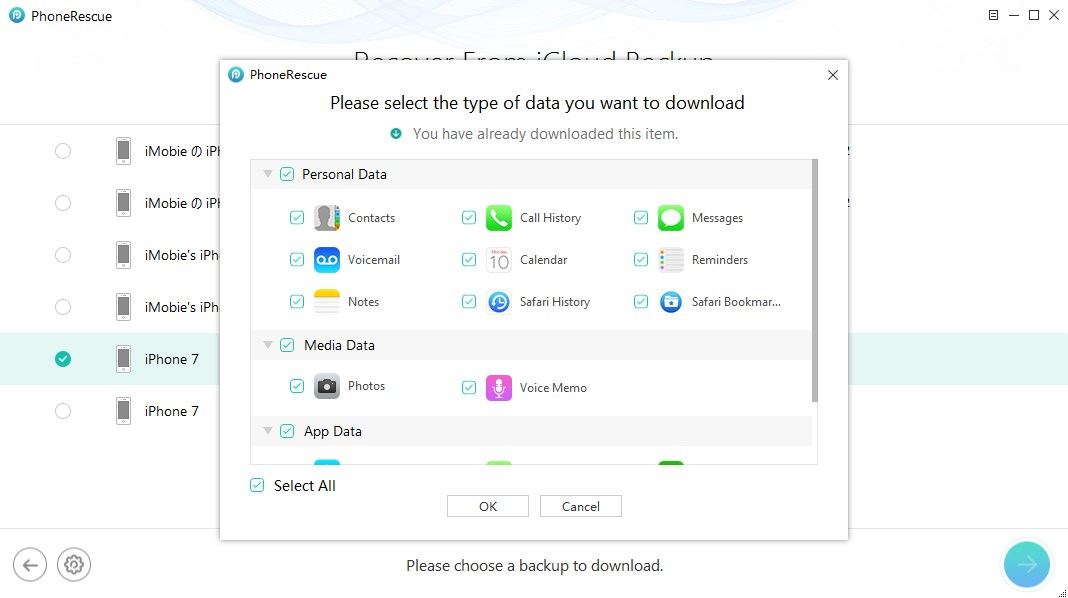
Task: Uncheck the App Data group checkbox
Action: pyautogui.click(x=287, y=431)
